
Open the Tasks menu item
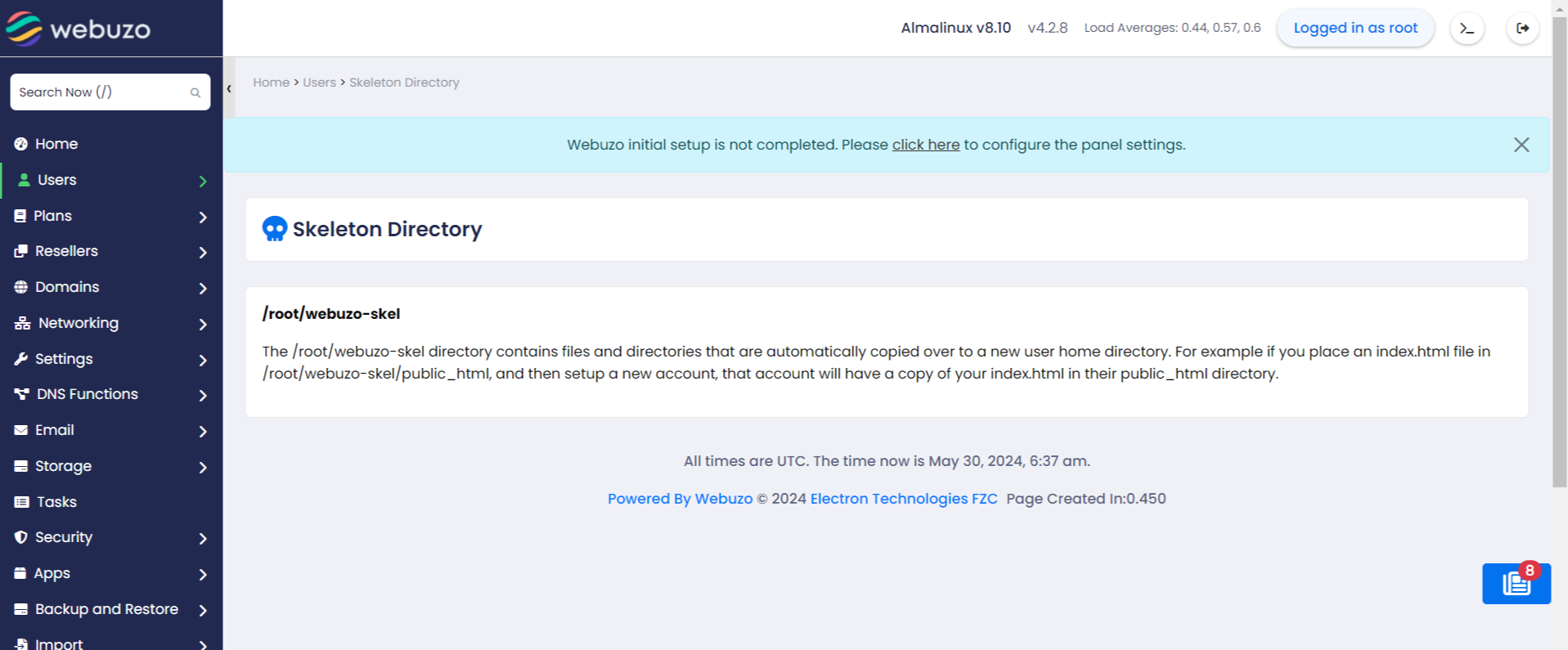pos(56,502)
